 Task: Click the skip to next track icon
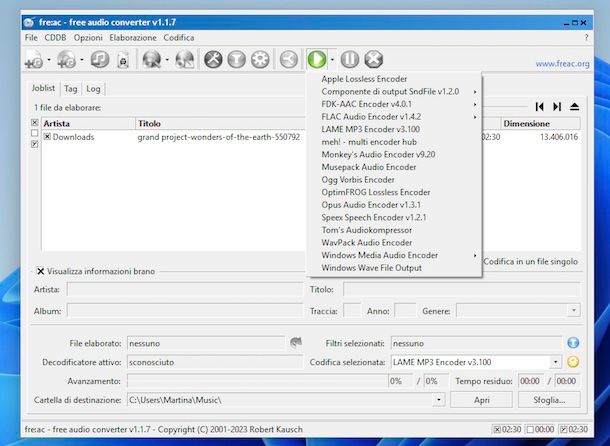(x=557, y=107)
